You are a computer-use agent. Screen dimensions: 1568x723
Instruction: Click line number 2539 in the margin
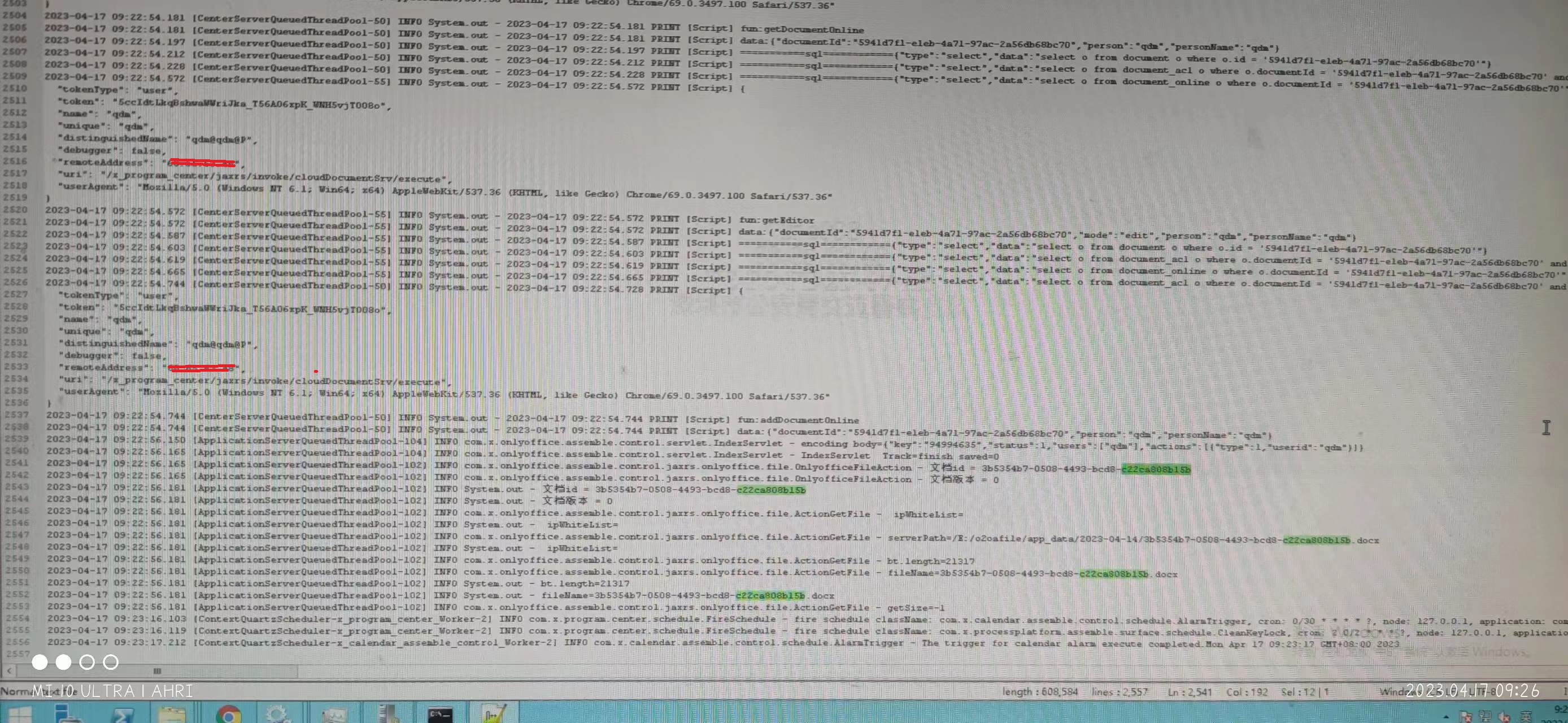click(x=16, y=439)
